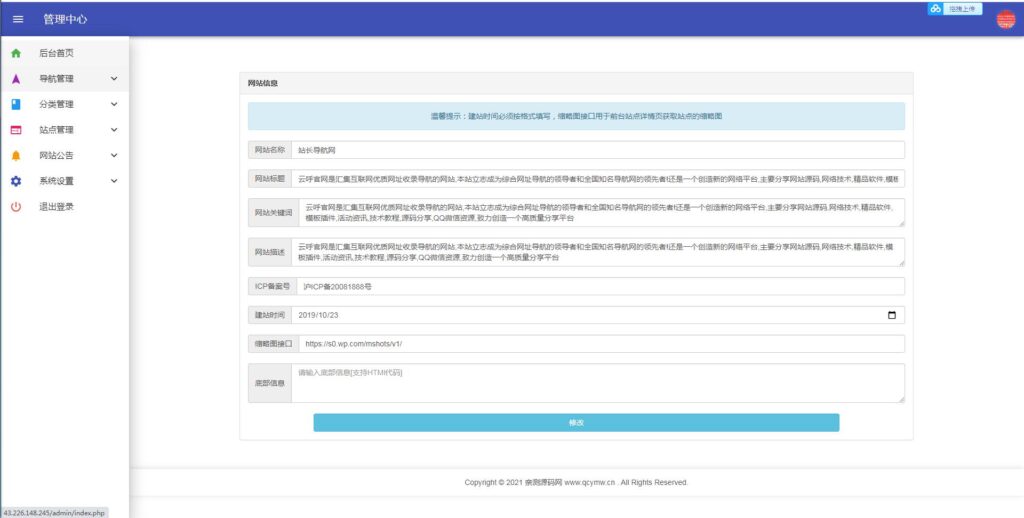
Task: Click the 建站时间 date value 2019/10/23
Action: point(318,315)
